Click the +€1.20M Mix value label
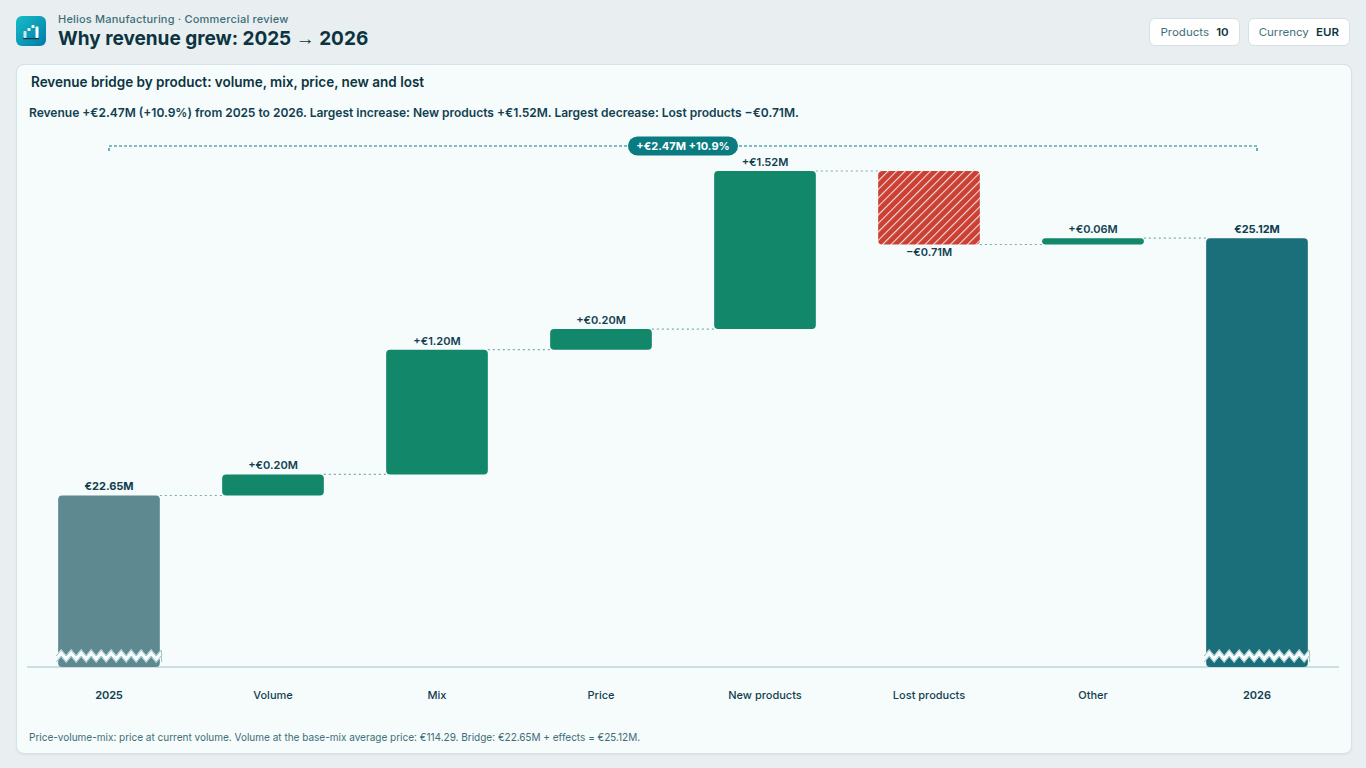The image size is (1366, 768). click(437, 341)
